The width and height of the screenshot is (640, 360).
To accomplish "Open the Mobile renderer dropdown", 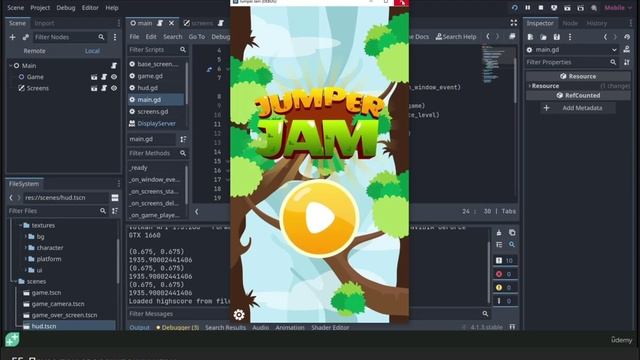I will coord(618,8).
